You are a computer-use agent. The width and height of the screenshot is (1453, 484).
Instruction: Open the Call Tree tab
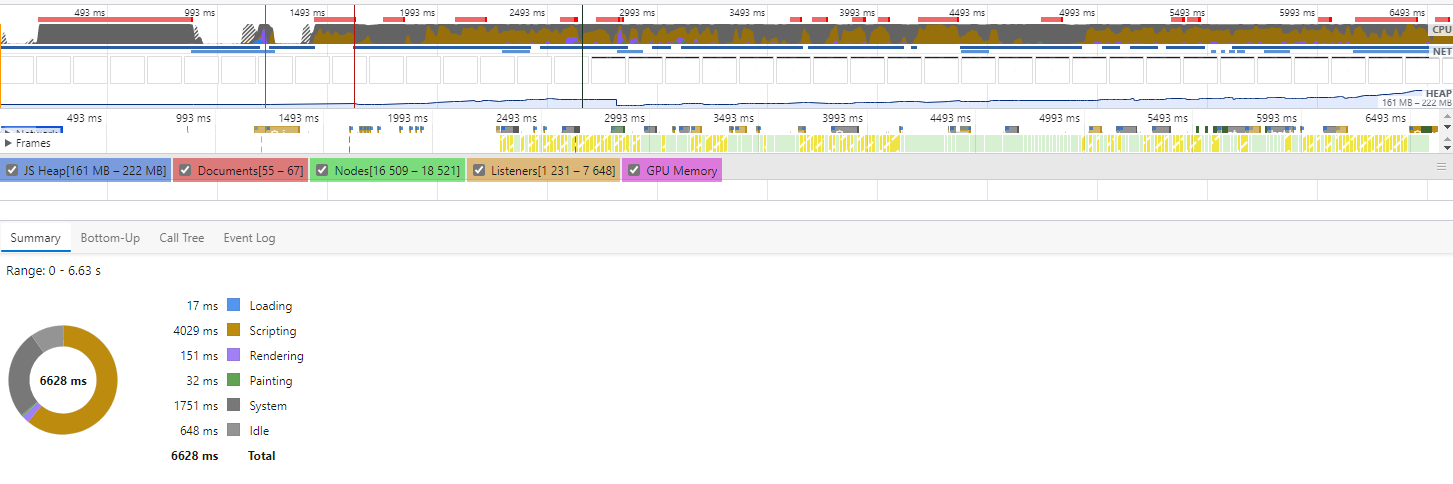[181, 238]
